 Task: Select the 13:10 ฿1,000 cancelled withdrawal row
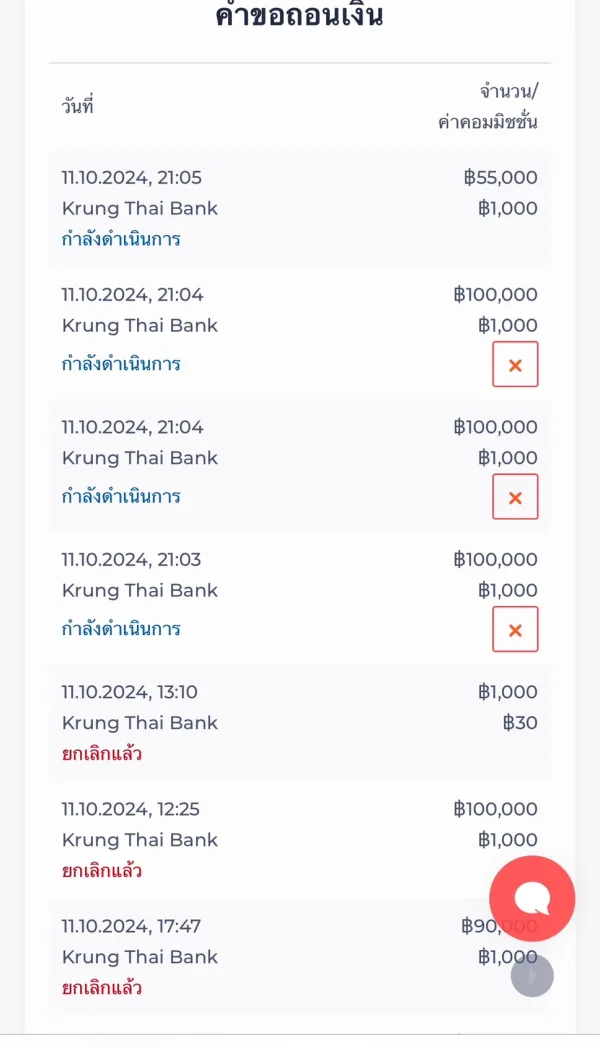[x=299, y=722]
